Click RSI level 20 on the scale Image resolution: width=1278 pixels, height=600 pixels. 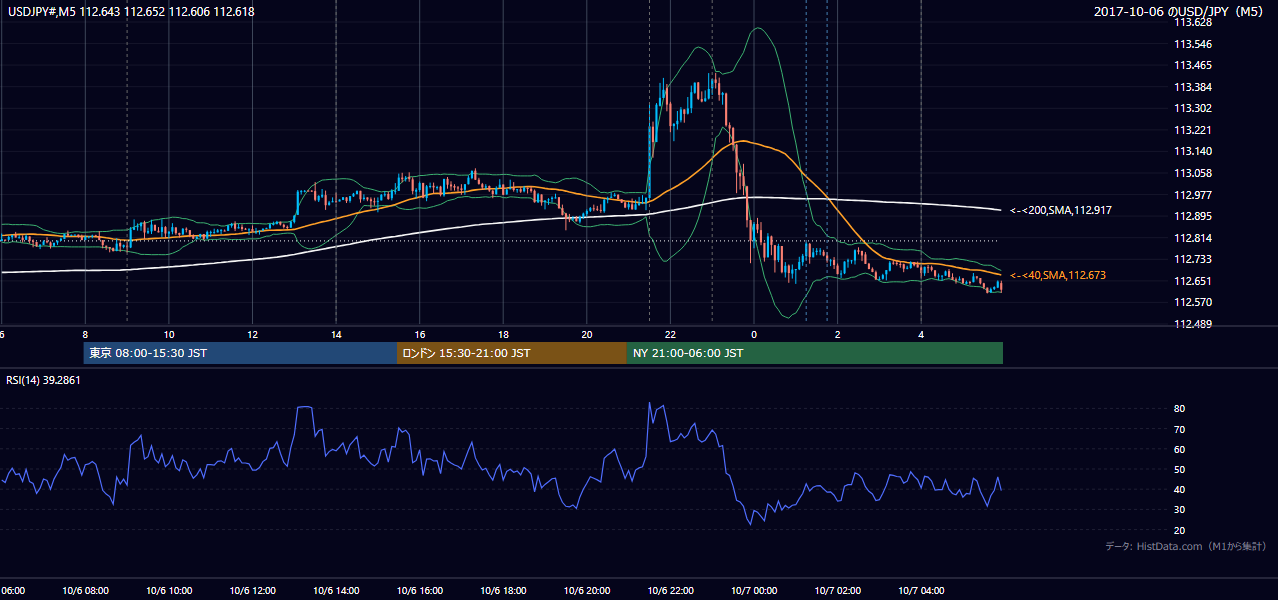[1180, 530]
